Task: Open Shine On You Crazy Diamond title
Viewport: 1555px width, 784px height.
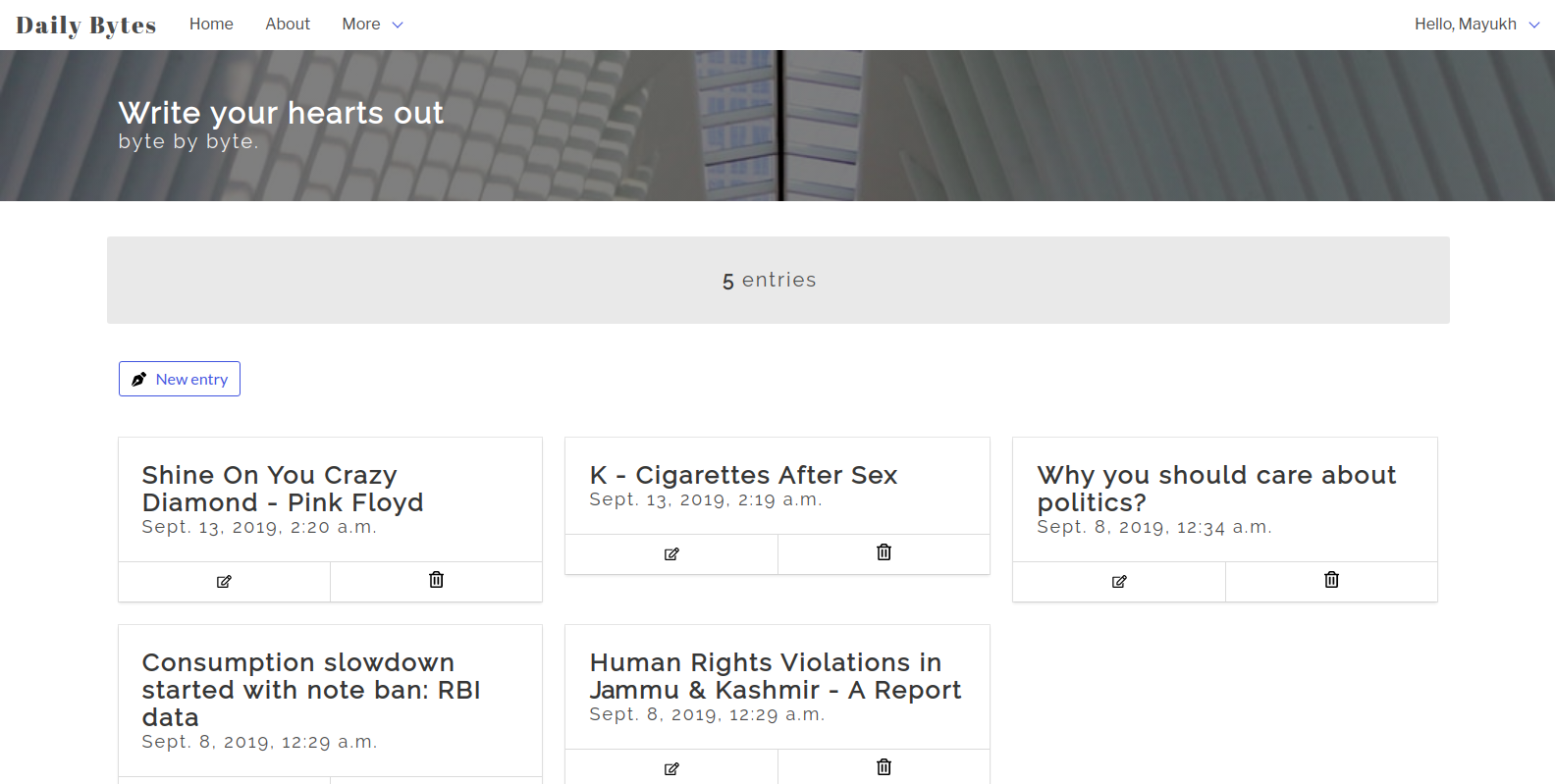Action: point(282,489)
